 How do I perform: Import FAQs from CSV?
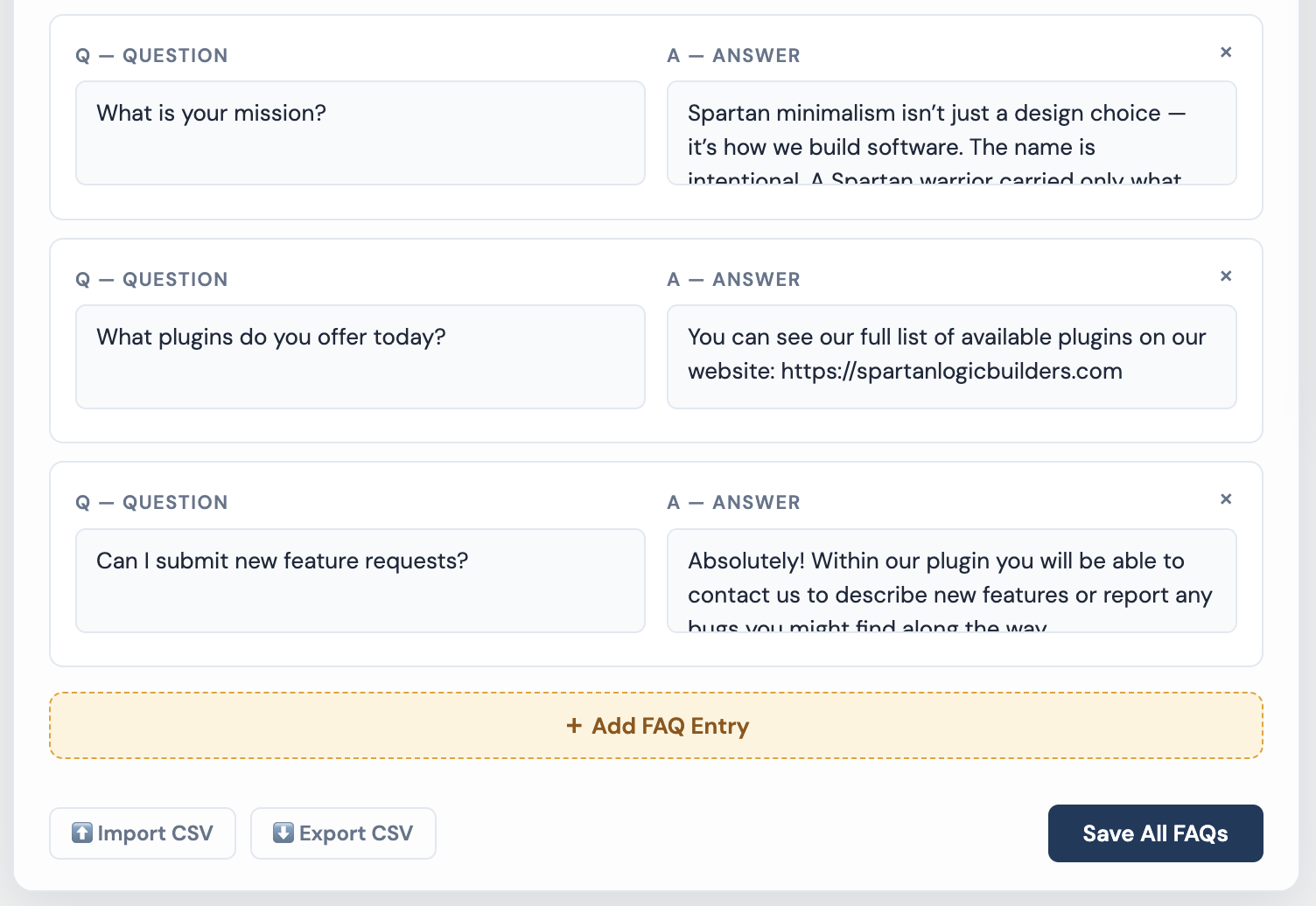coord(143,833)
